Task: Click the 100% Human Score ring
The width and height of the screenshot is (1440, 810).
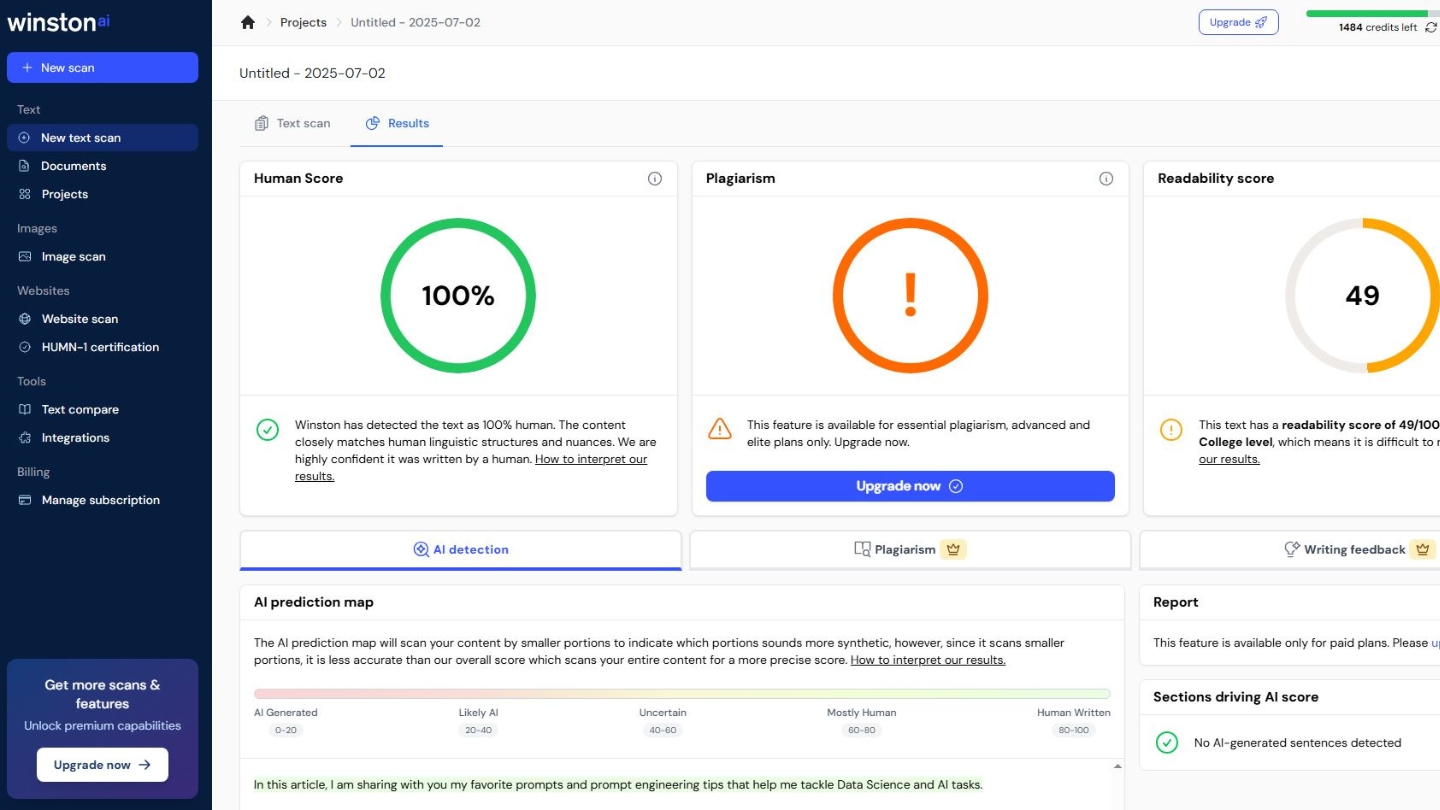Action: click(x=458, y=296)
